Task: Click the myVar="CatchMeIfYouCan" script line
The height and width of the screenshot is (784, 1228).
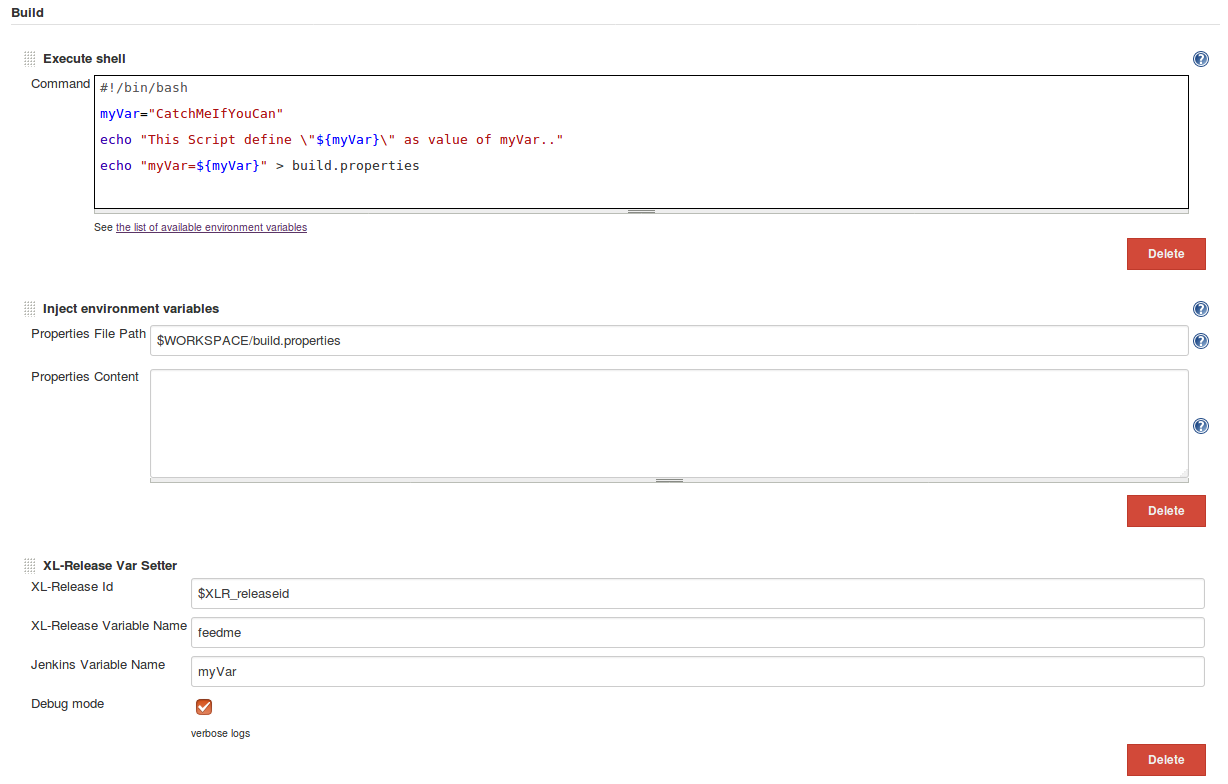Action: 192,114
